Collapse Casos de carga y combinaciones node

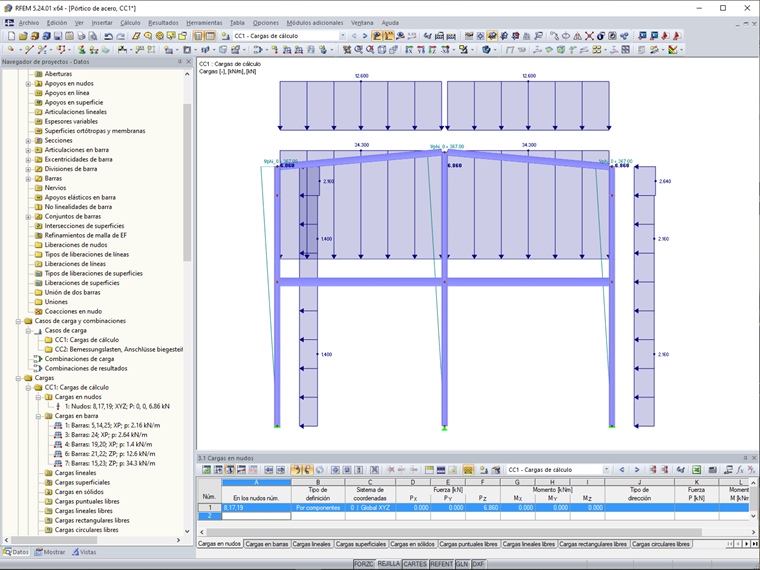18,321
